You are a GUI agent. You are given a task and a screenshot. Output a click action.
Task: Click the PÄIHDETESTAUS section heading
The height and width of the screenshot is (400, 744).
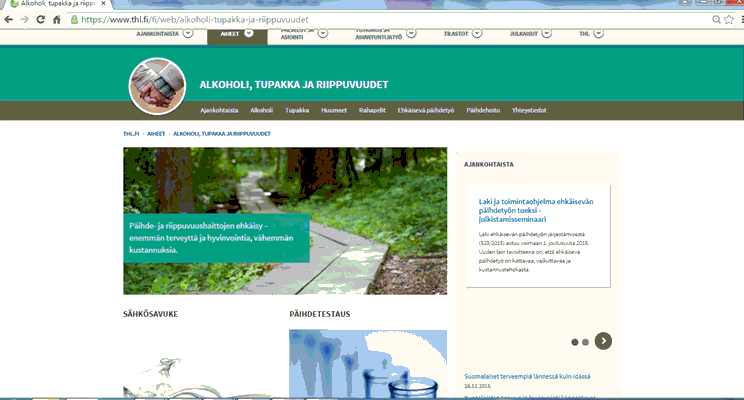pos(320,314)
